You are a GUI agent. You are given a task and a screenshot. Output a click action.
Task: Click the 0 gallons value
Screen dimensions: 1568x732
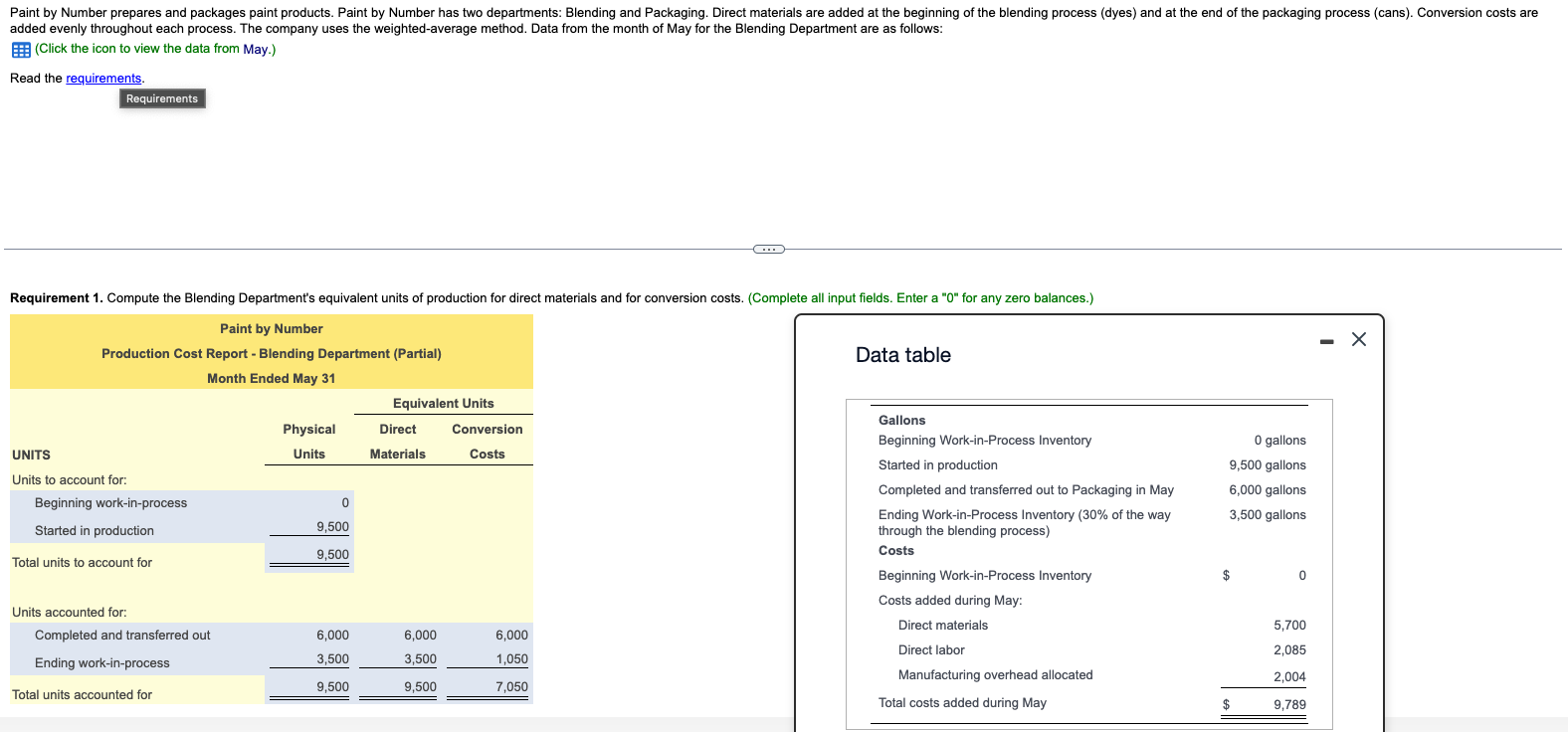[1279, 441]
